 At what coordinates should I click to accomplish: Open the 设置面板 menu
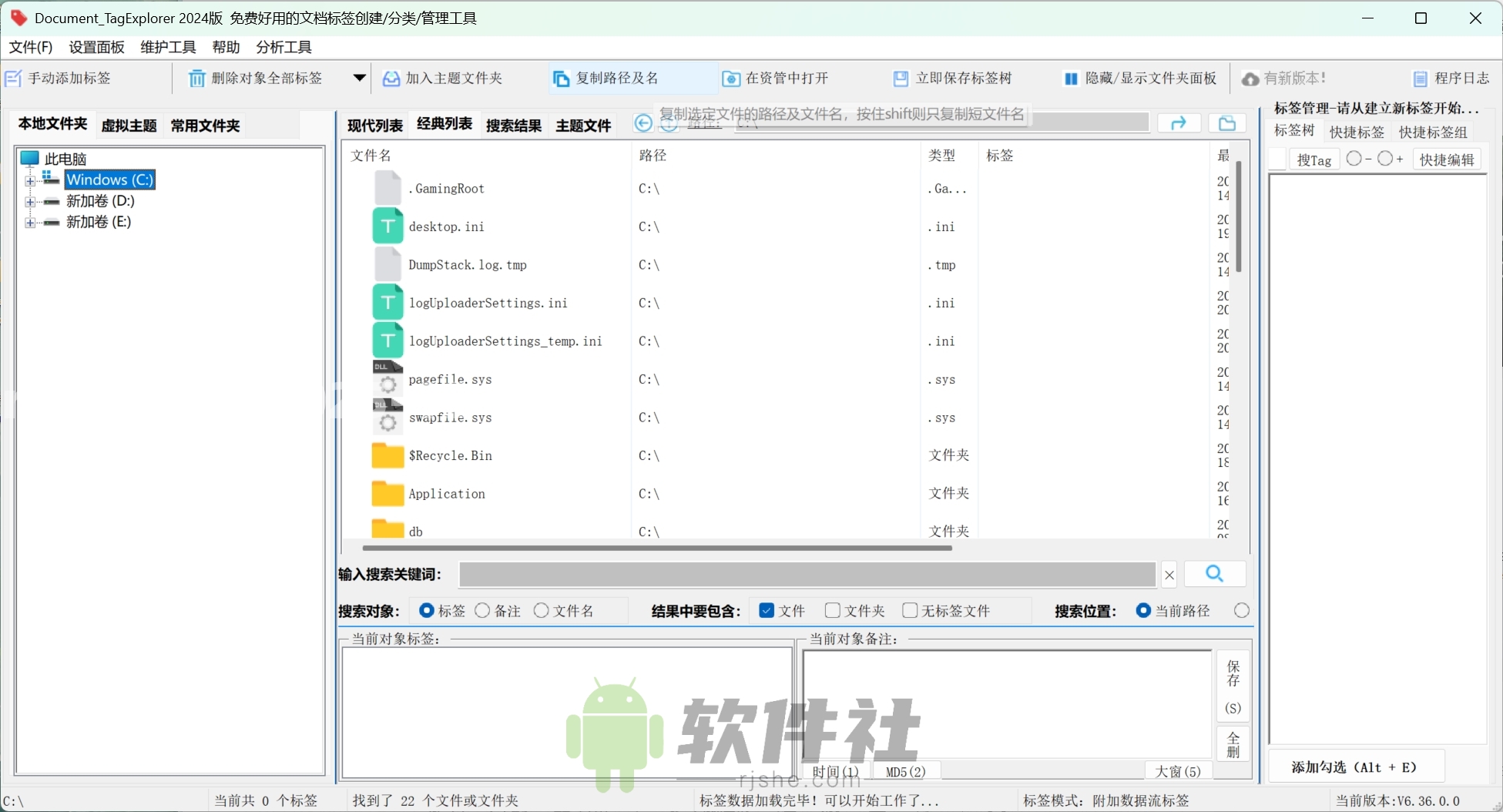point(96,47)
